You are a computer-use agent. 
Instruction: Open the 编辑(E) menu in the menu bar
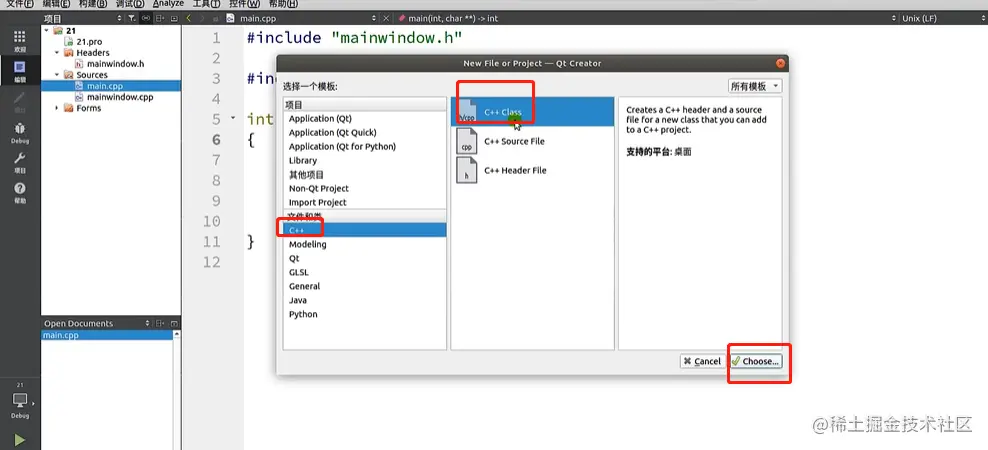pyautogui.click(x=56, y=4)
